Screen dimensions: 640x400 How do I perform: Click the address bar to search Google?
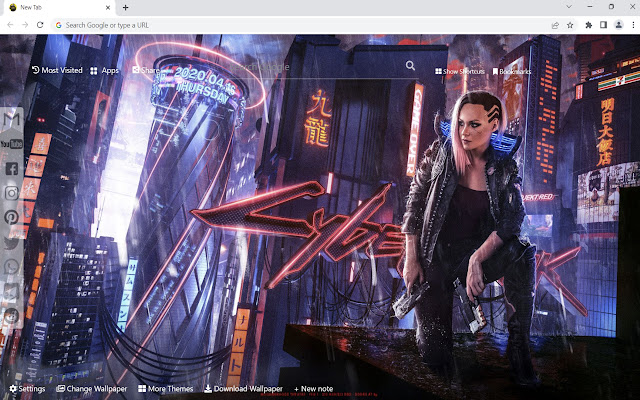coord(300,25)
